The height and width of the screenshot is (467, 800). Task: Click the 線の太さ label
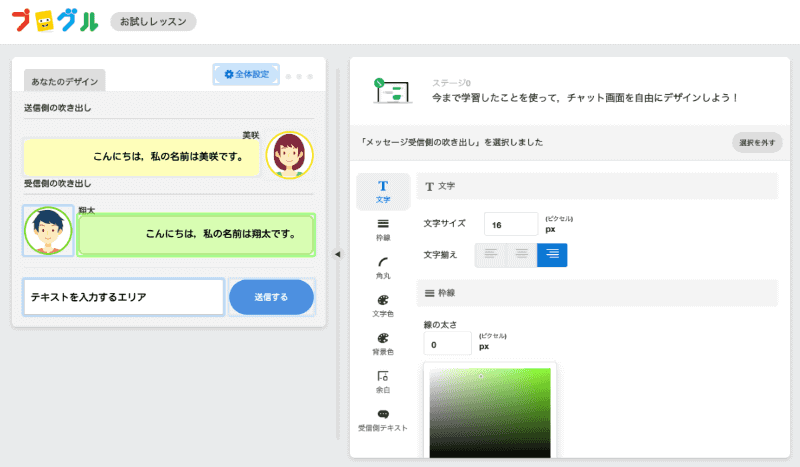click(440, 325)
